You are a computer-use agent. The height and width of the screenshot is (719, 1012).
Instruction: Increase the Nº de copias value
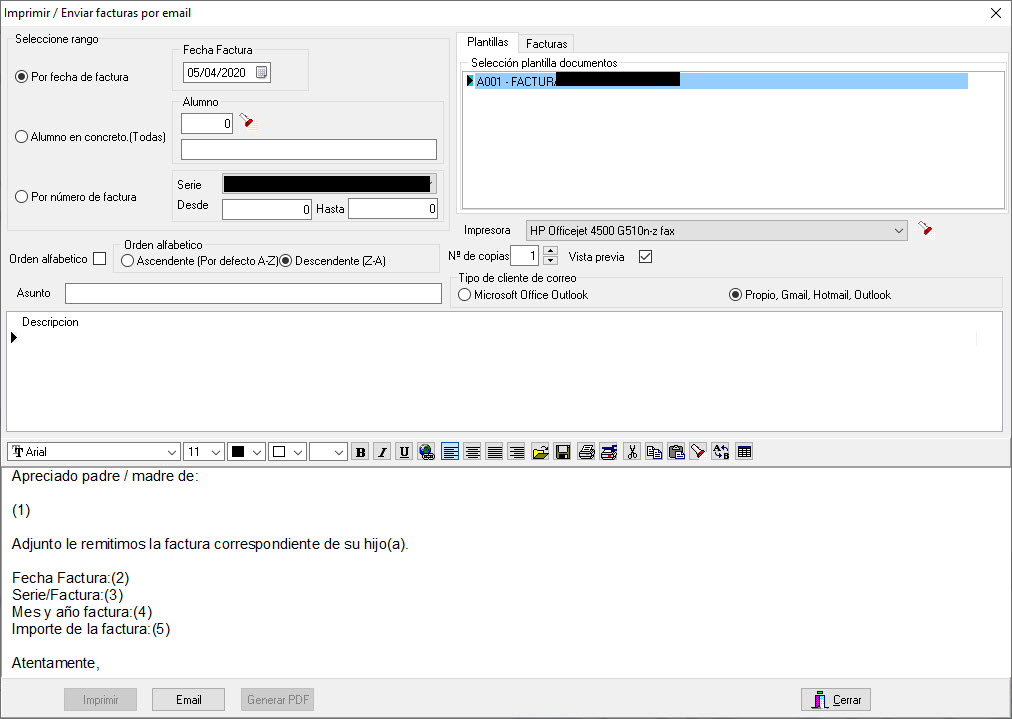[x=551, y=251]
